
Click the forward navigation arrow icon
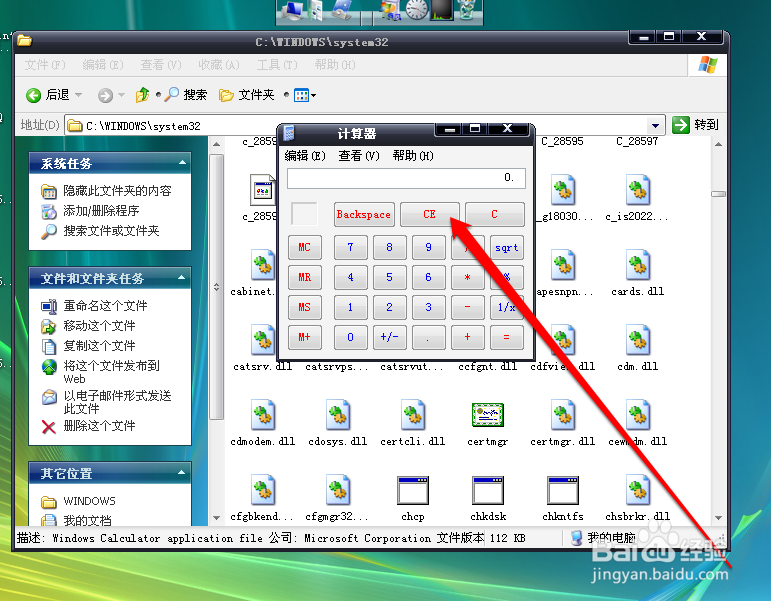[x=105, y=95]
